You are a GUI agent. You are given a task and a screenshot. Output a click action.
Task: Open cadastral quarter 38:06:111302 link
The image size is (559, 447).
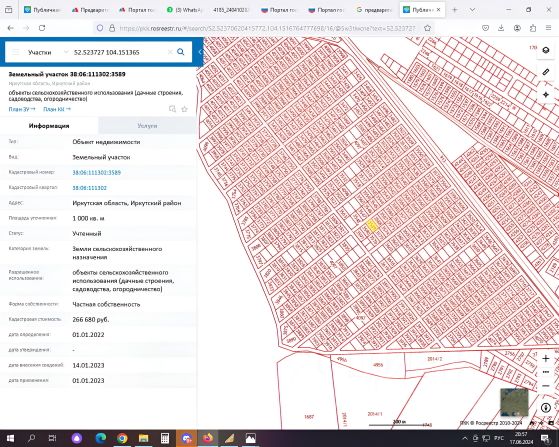[89, 188]
